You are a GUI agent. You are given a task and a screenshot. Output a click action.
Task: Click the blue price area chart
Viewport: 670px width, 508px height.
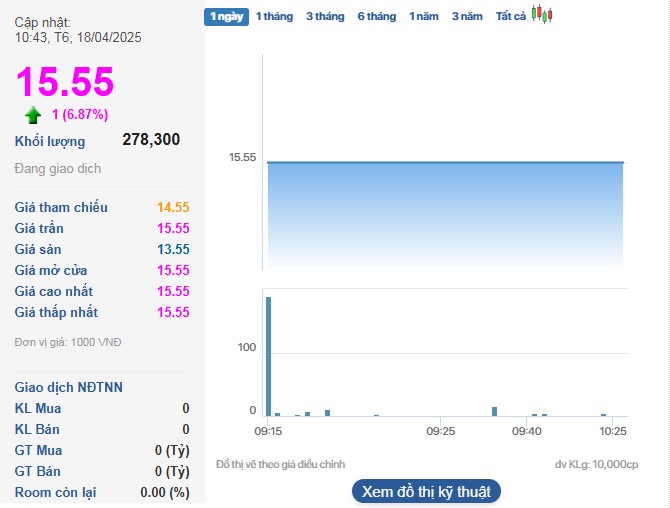click(x=444, y=215)
